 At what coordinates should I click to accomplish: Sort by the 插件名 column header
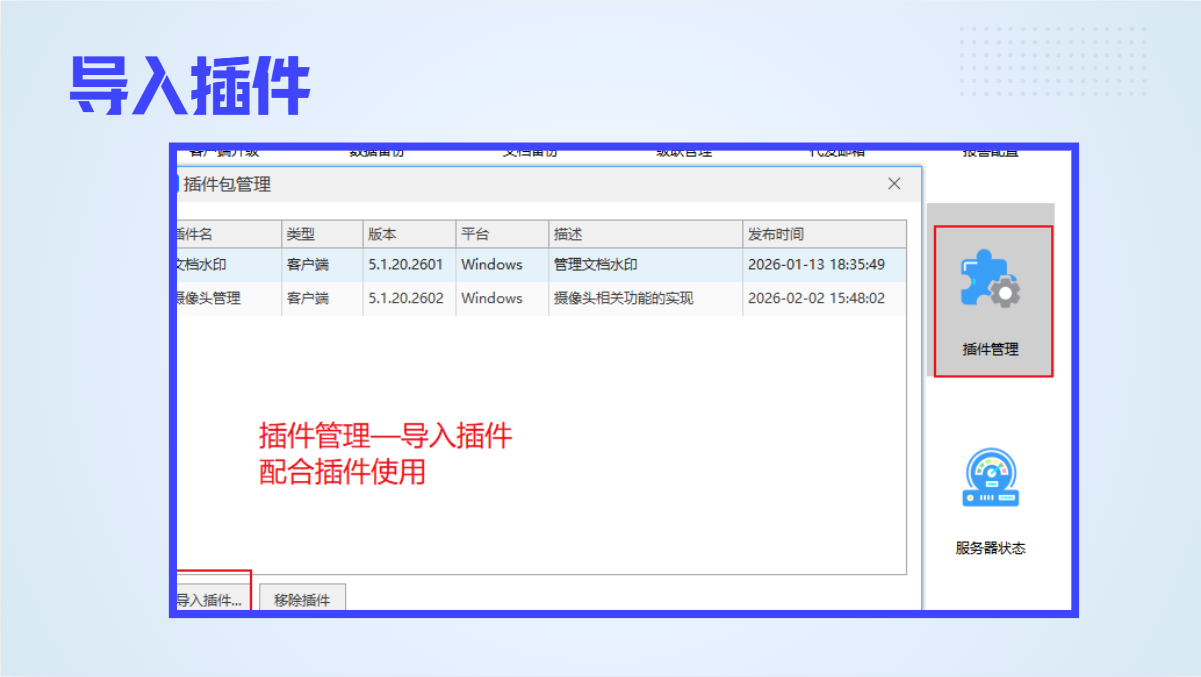[x=197, y=234]
